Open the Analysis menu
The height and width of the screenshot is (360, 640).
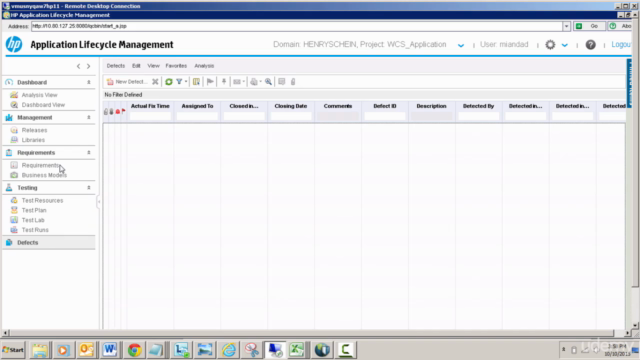click(204, 66)
